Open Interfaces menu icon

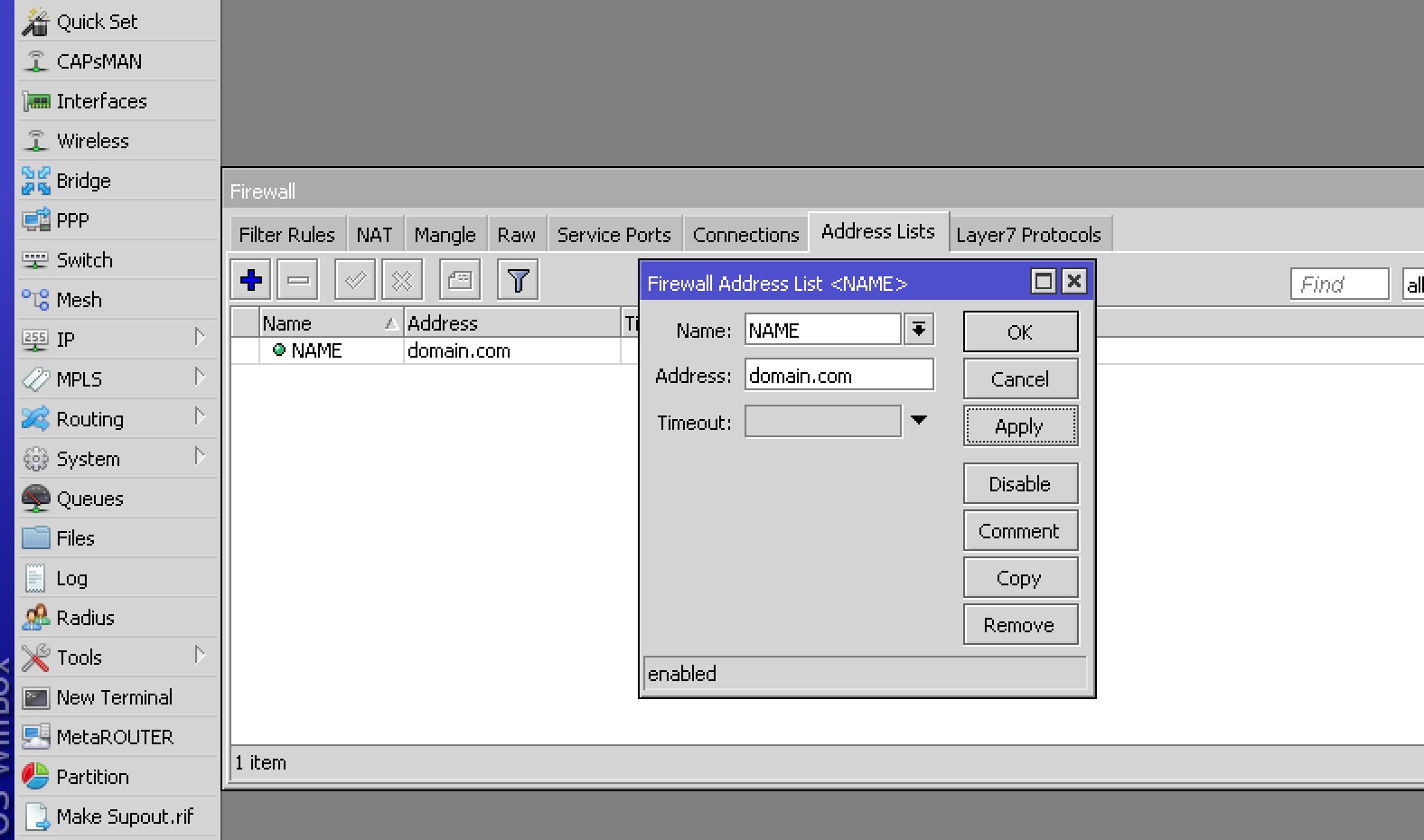click(x=35, y=101)
